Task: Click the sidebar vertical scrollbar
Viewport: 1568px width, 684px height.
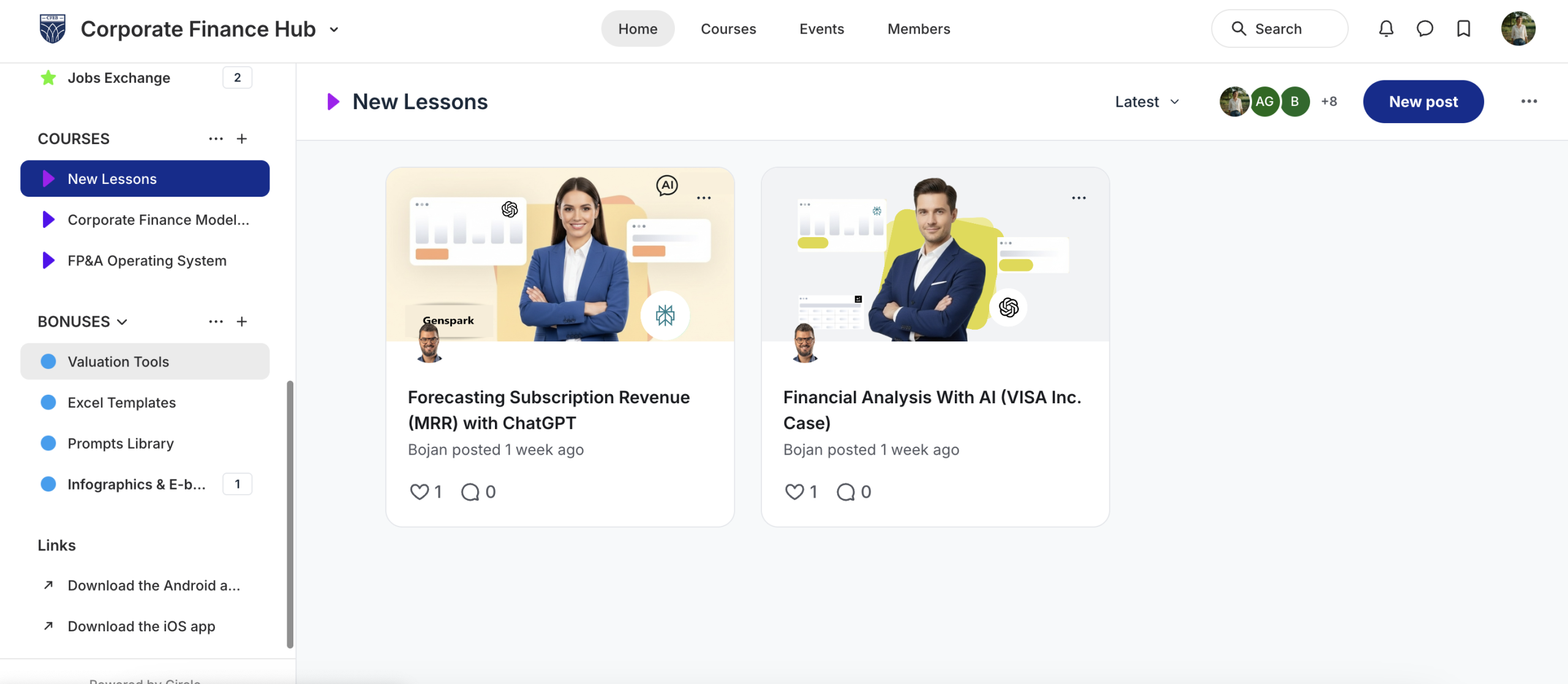Action: [x=290, y=514]
